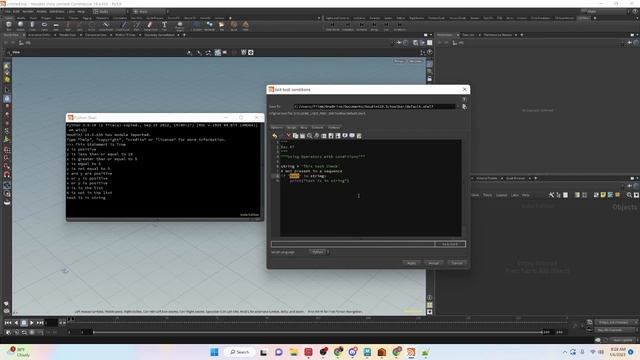
Task: Open the Windows Start menu
Action: pos(214,352)
